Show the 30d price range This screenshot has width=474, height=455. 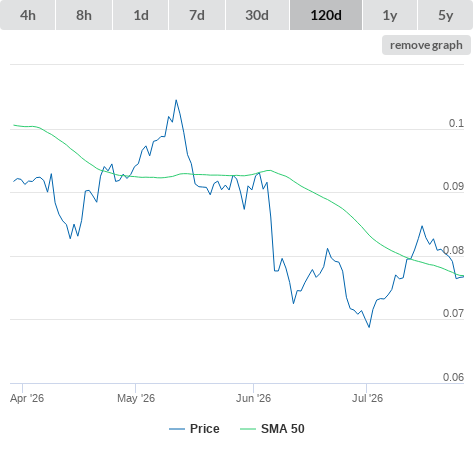point(257,15)
